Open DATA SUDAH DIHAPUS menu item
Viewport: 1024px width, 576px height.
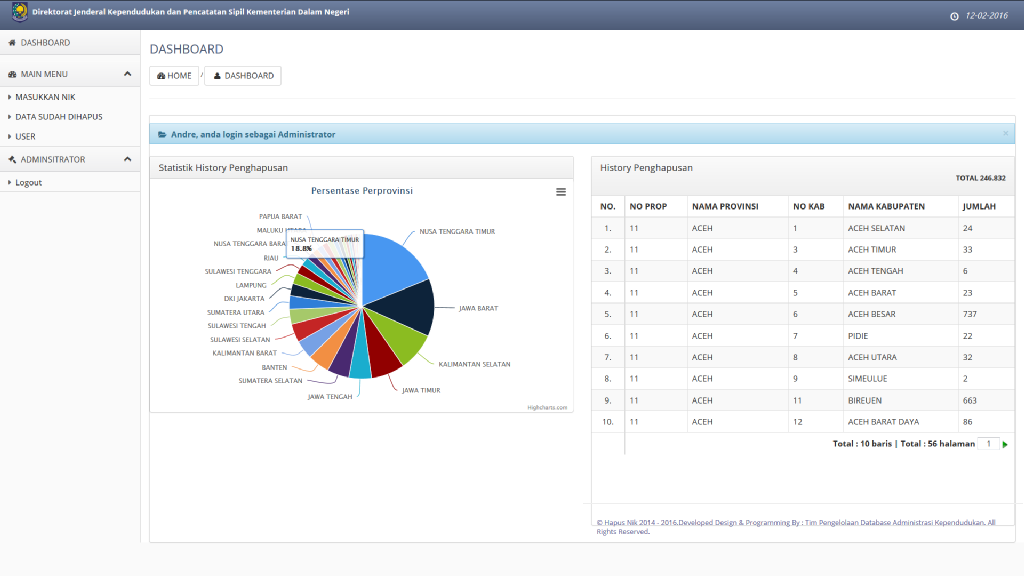58,117
